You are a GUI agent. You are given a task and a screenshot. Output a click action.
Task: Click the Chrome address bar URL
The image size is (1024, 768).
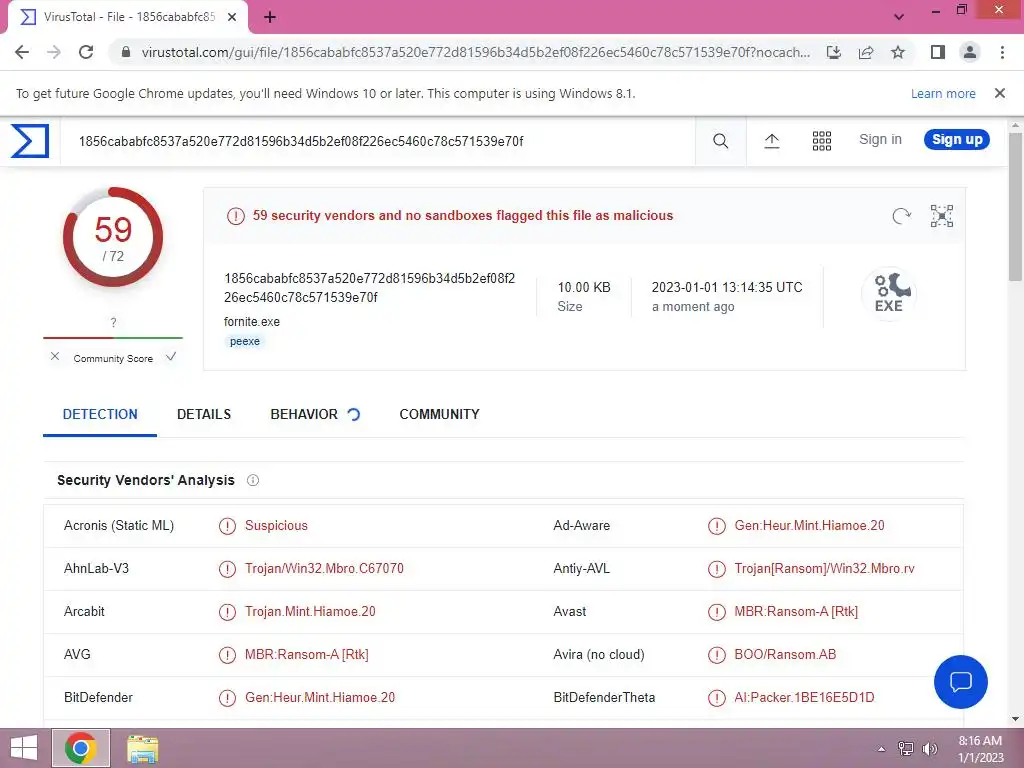[475, 52]
